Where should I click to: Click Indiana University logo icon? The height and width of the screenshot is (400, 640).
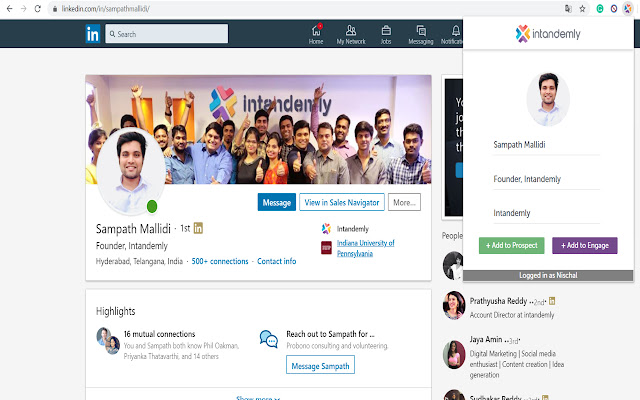tap(326, 247)
